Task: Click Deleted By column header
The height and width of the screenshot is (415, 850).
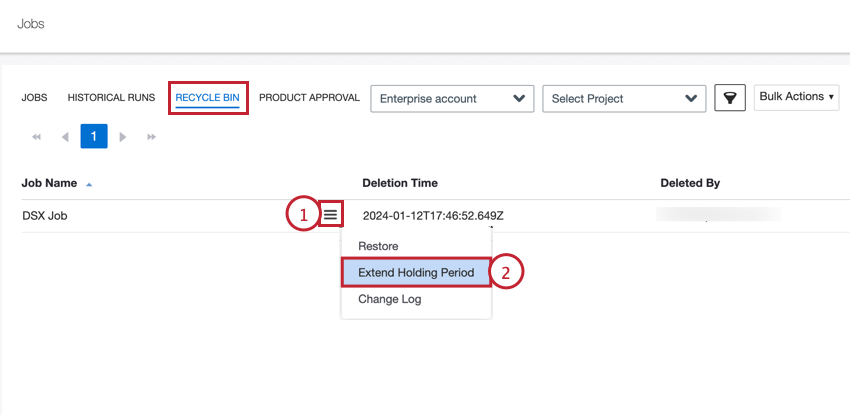Action: [690, 183]
